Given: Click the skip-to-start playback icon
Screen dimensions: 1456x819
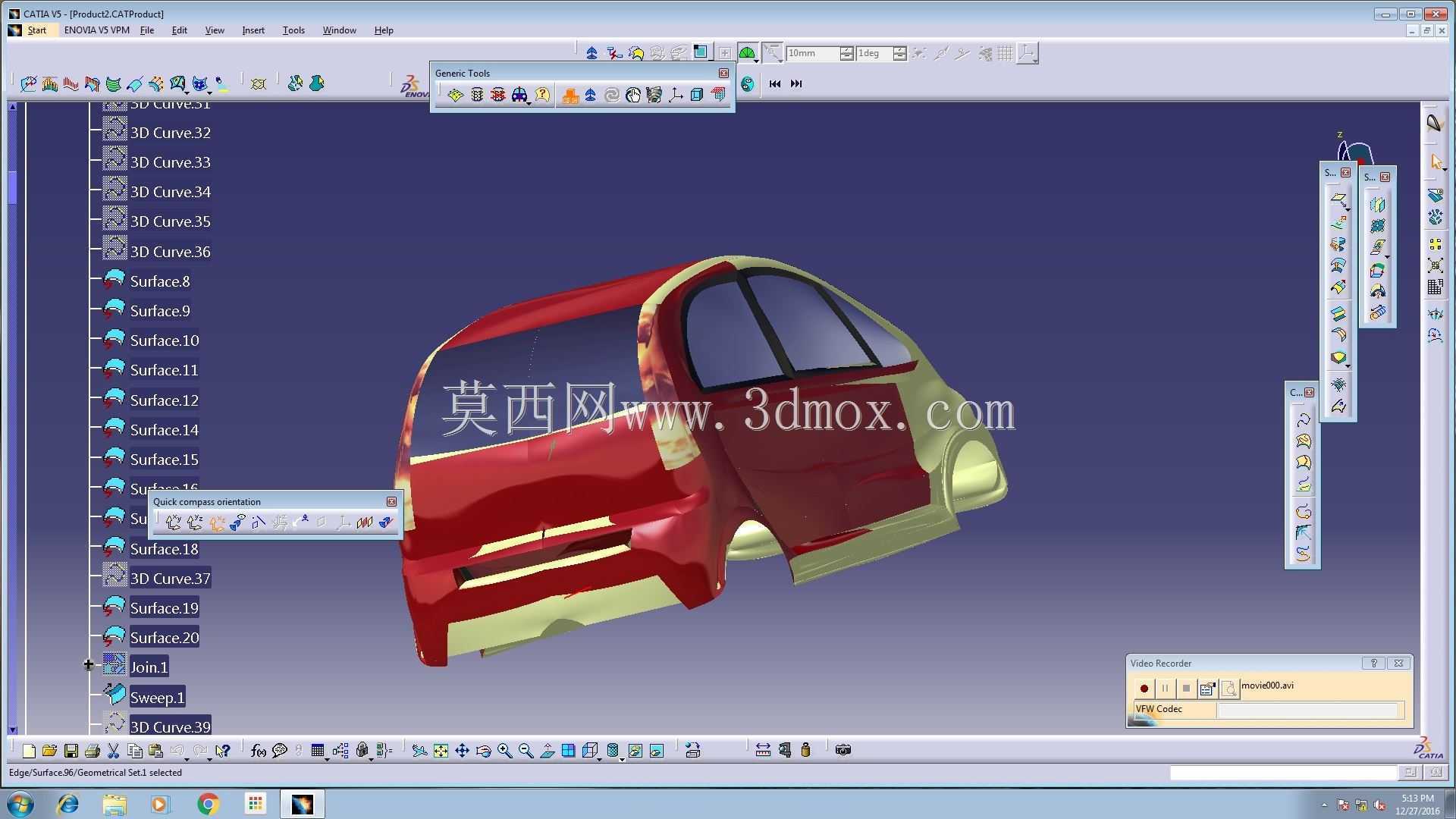Looking at the screenshot, I should (774, 84).
